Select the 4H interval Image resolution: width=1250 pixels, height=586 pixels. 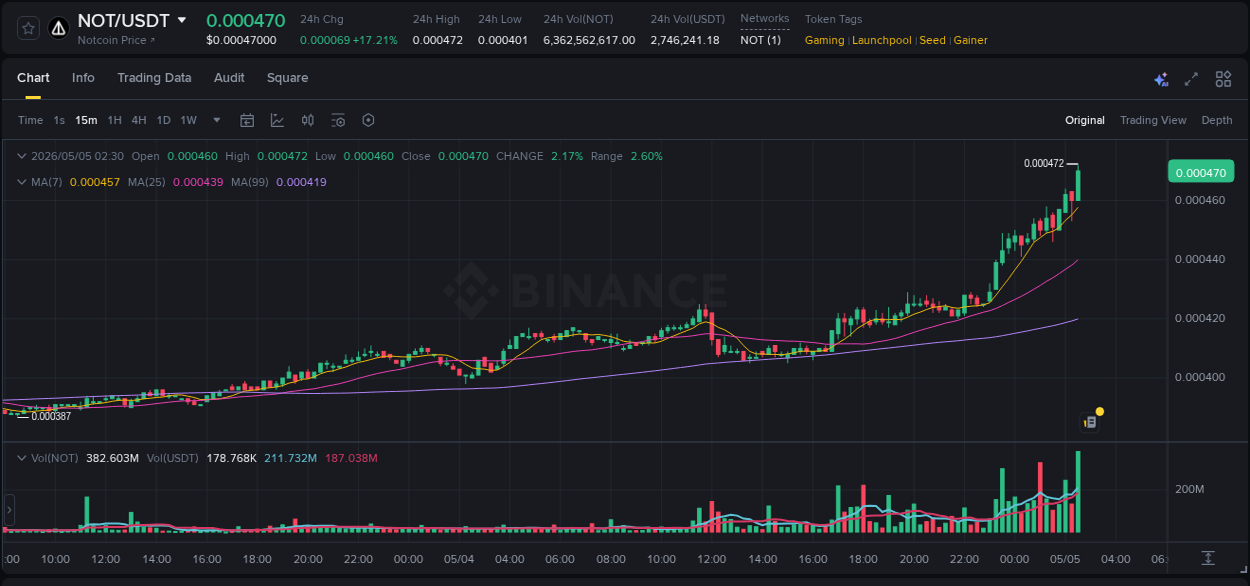(x=139, y=120)
